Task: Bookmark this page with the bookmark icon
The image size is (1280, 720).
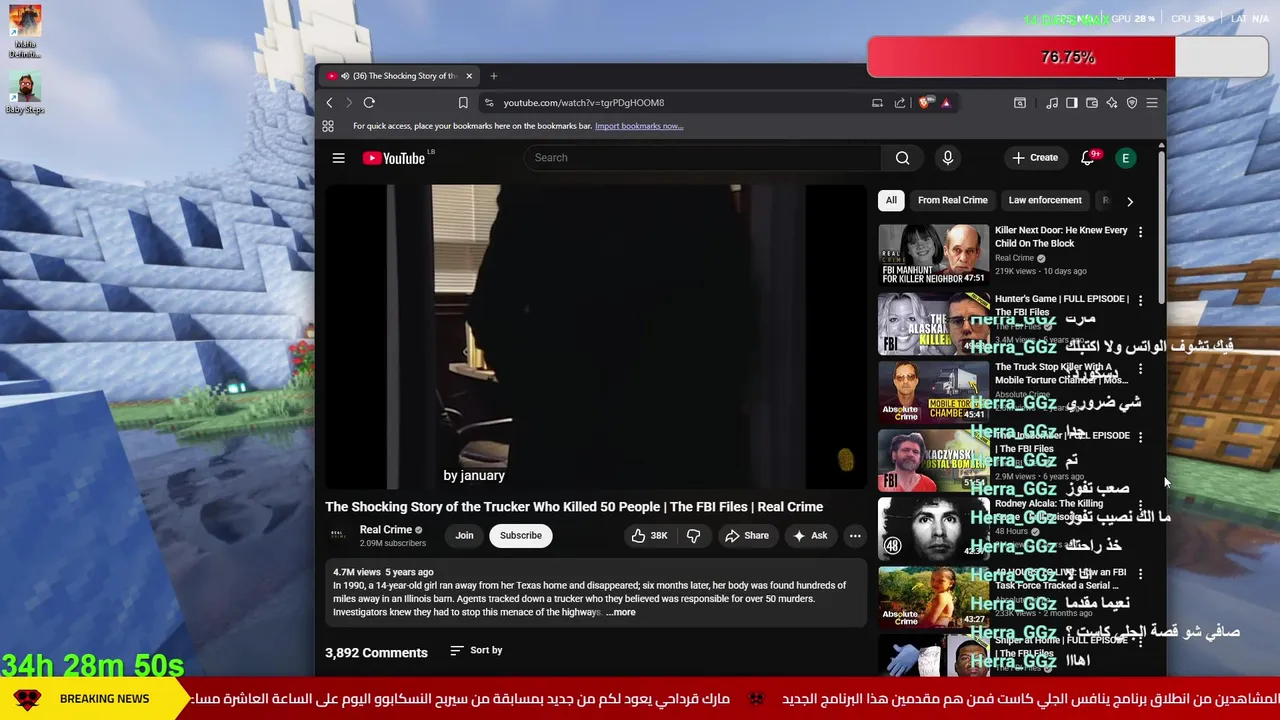Action: [463, 102]
